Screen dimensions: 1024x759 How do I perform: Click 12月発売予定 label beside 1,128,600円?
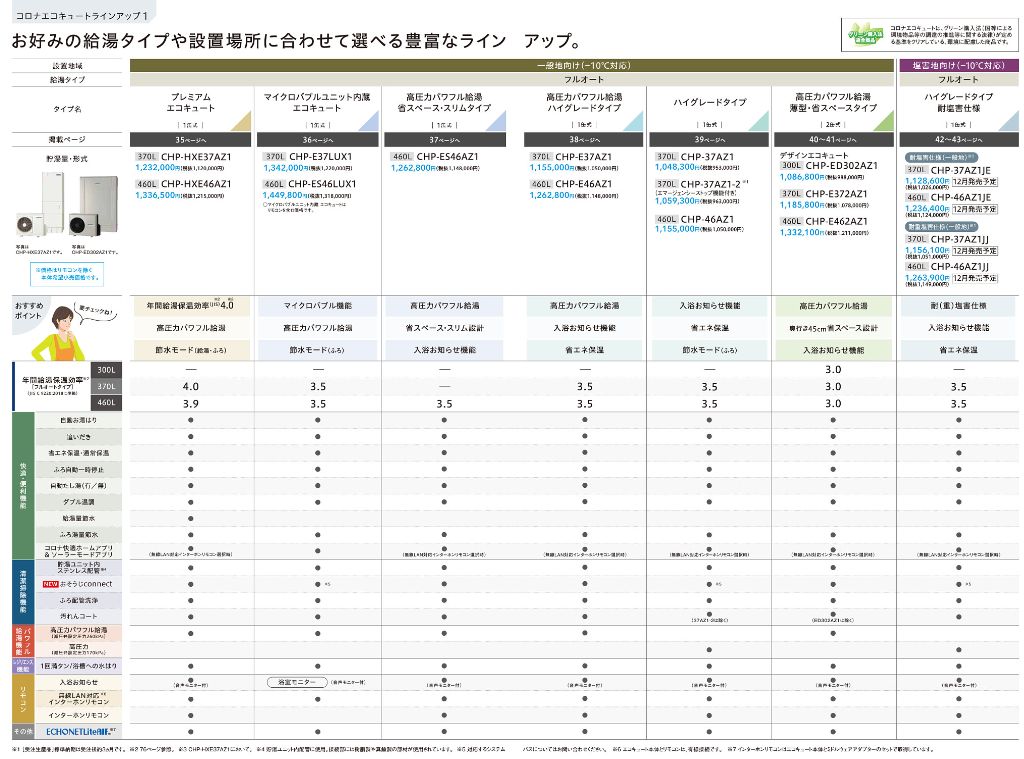(974, 182)
